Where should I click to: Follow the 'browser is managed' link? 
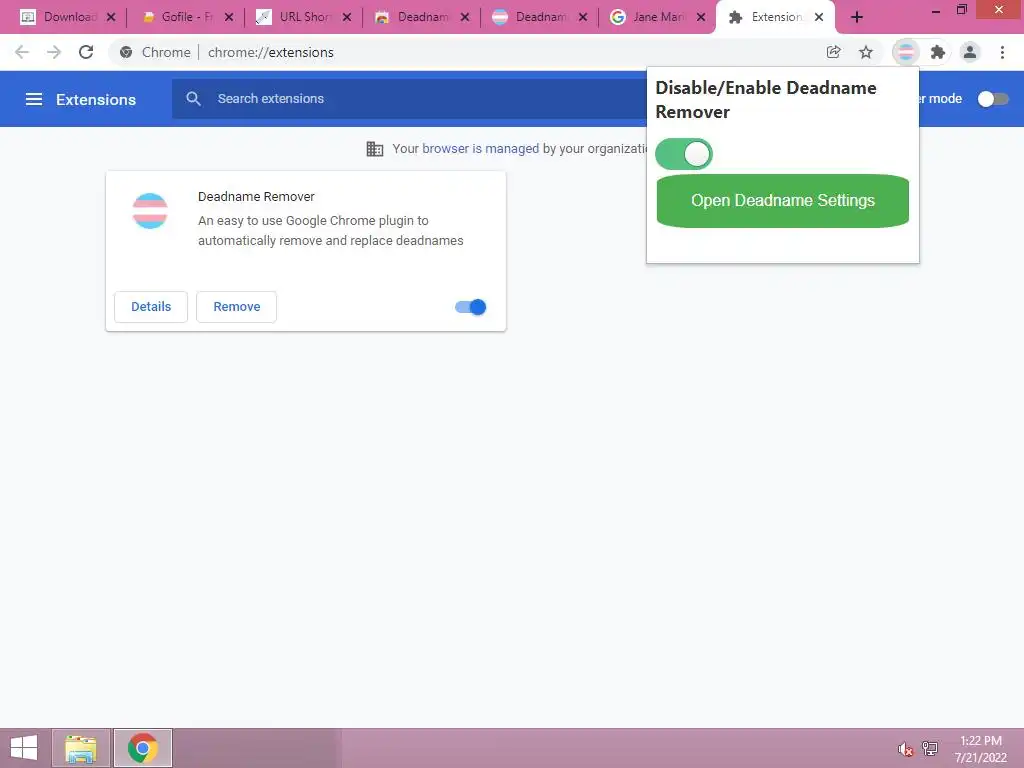[x=481, y=149]
